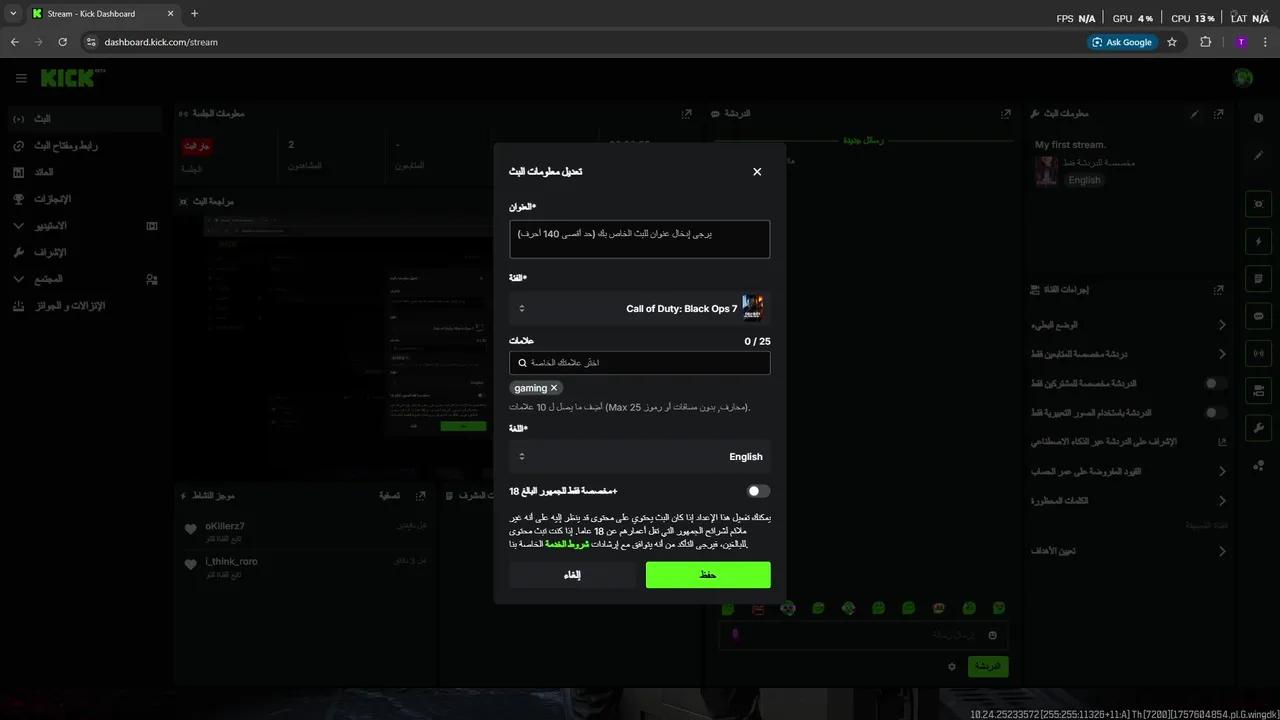The height and width of the screenshot is (720, 1280).
Task: Toggle emotes-only chat switch
Action: pos(1215,412)
